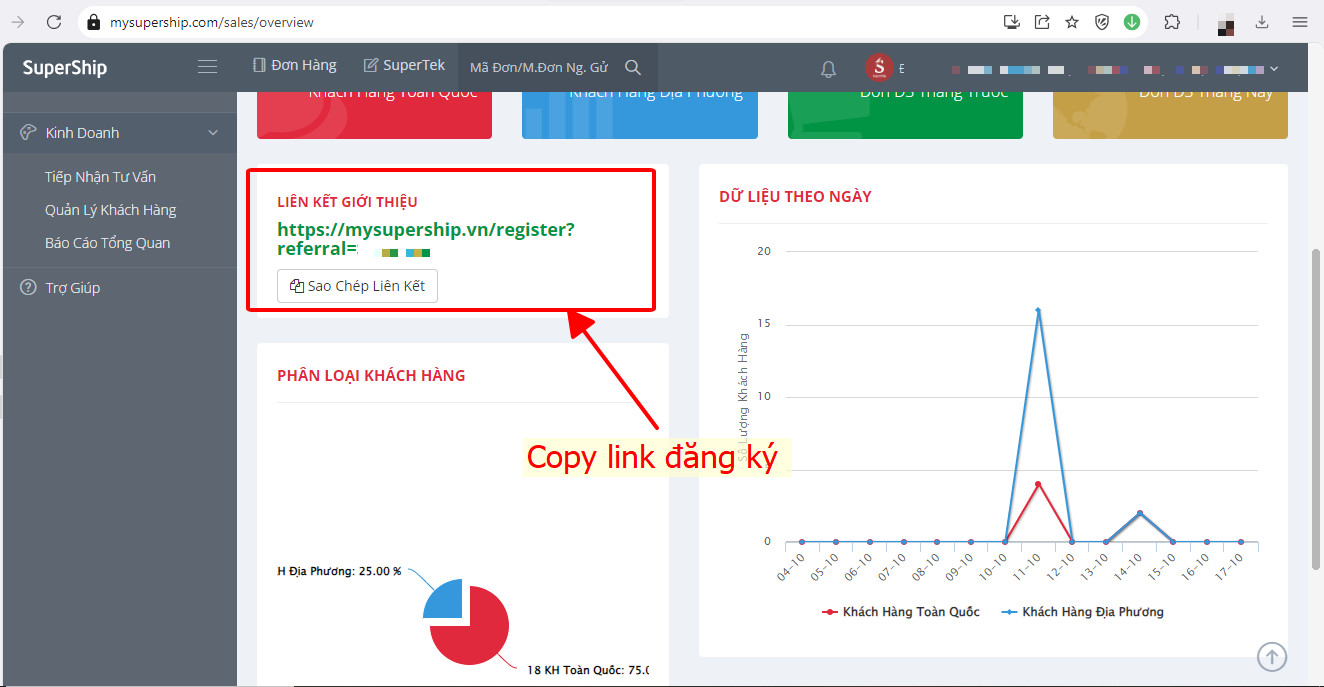This screenshot has height=687, width=1324.
Task: Expand the user account dropdown arrow
Action: pos(1274,69)
